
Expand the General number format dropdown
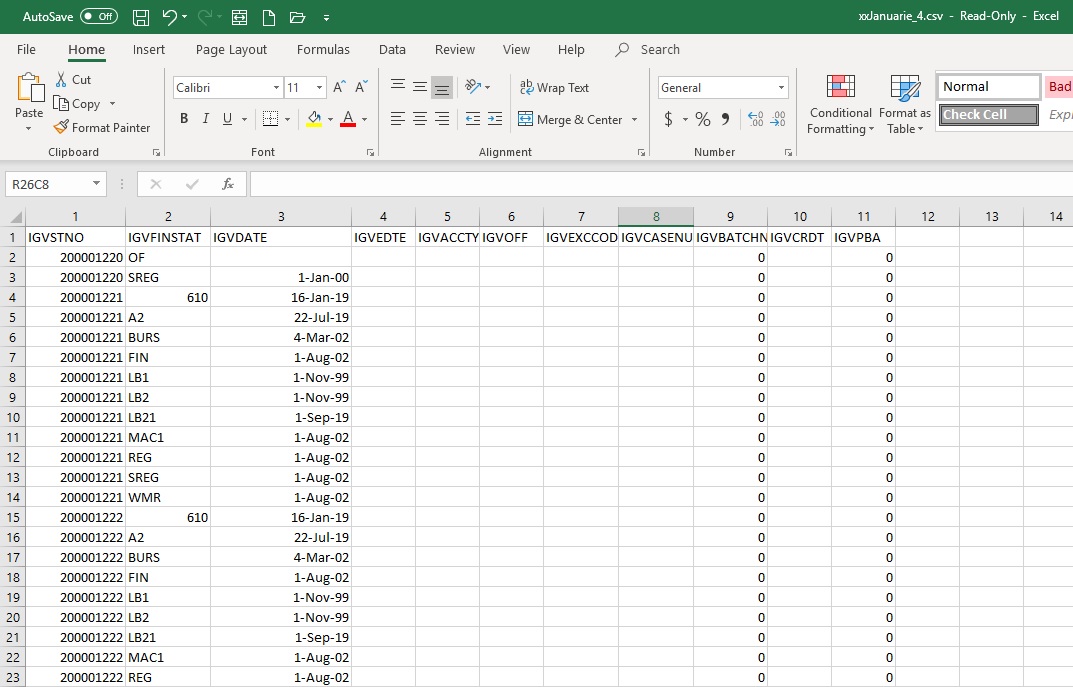coord(781,88)
